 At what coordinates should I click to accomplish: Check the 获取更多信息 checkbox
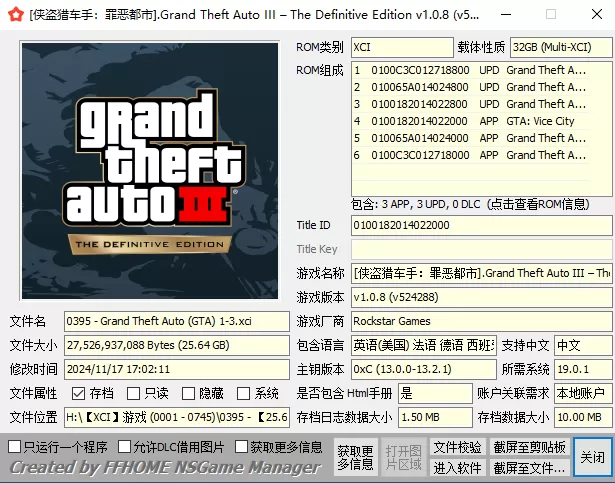pos(240,446)
